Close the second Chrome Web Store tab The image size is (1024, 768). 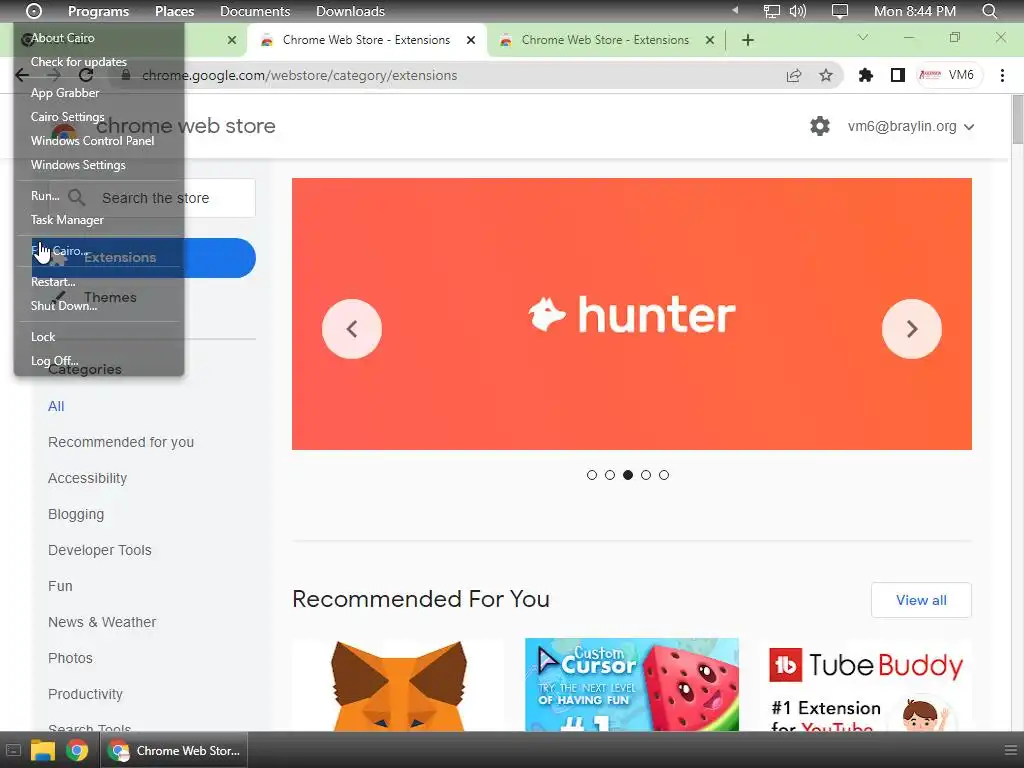point(471,40)
